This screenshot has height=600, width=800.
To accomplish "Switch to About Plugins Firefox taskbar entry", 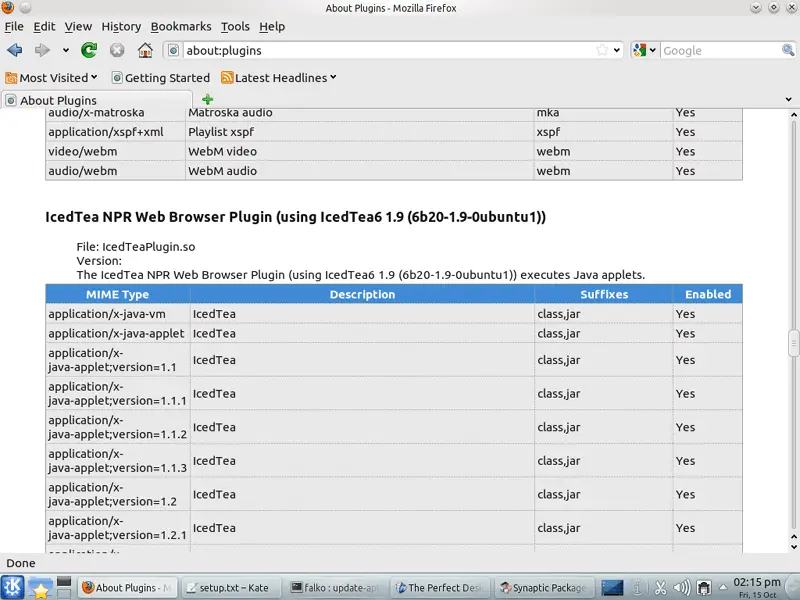I will tap(128, 588).
